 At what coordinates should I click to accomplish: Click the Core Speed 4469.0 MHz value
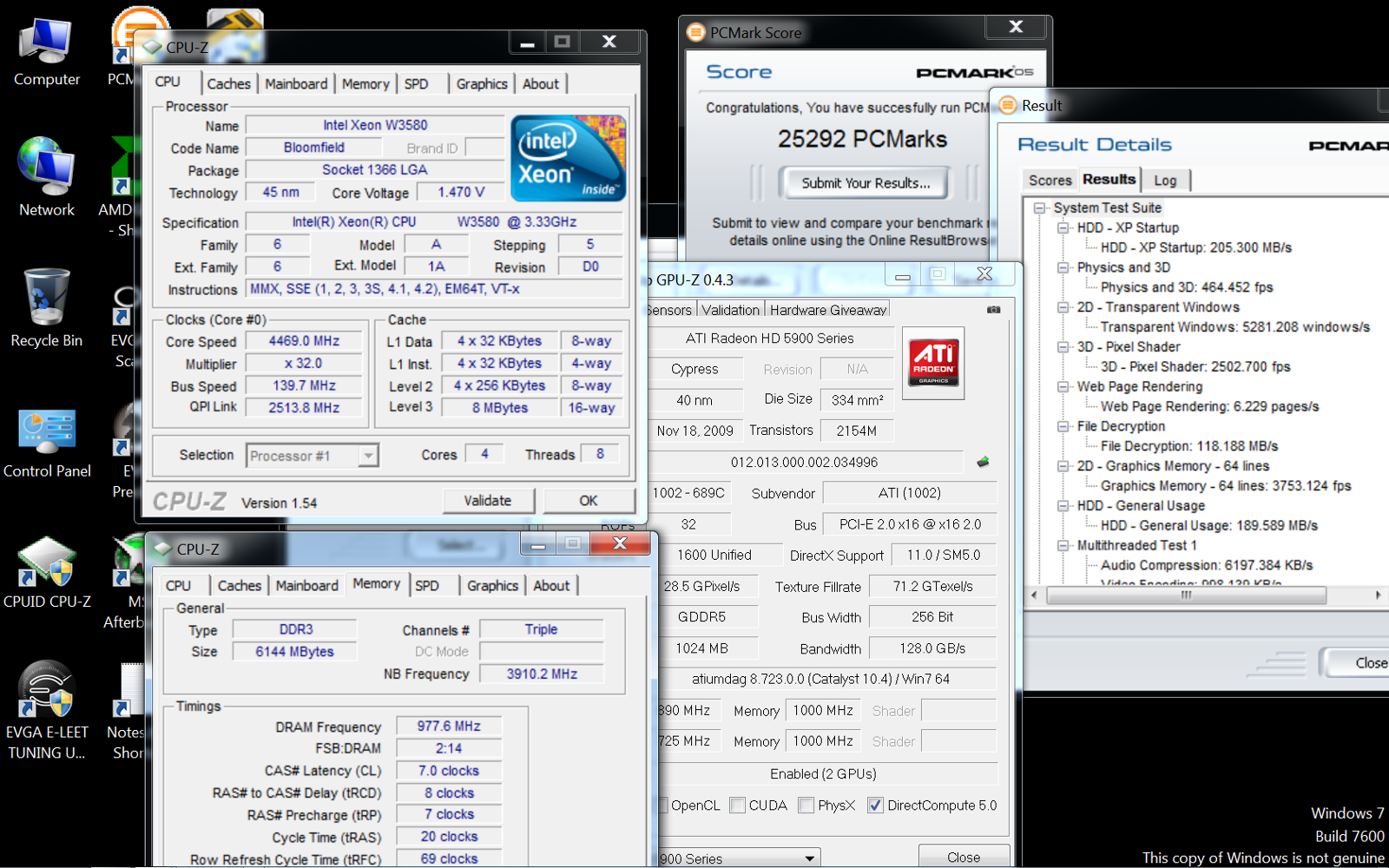304,341
